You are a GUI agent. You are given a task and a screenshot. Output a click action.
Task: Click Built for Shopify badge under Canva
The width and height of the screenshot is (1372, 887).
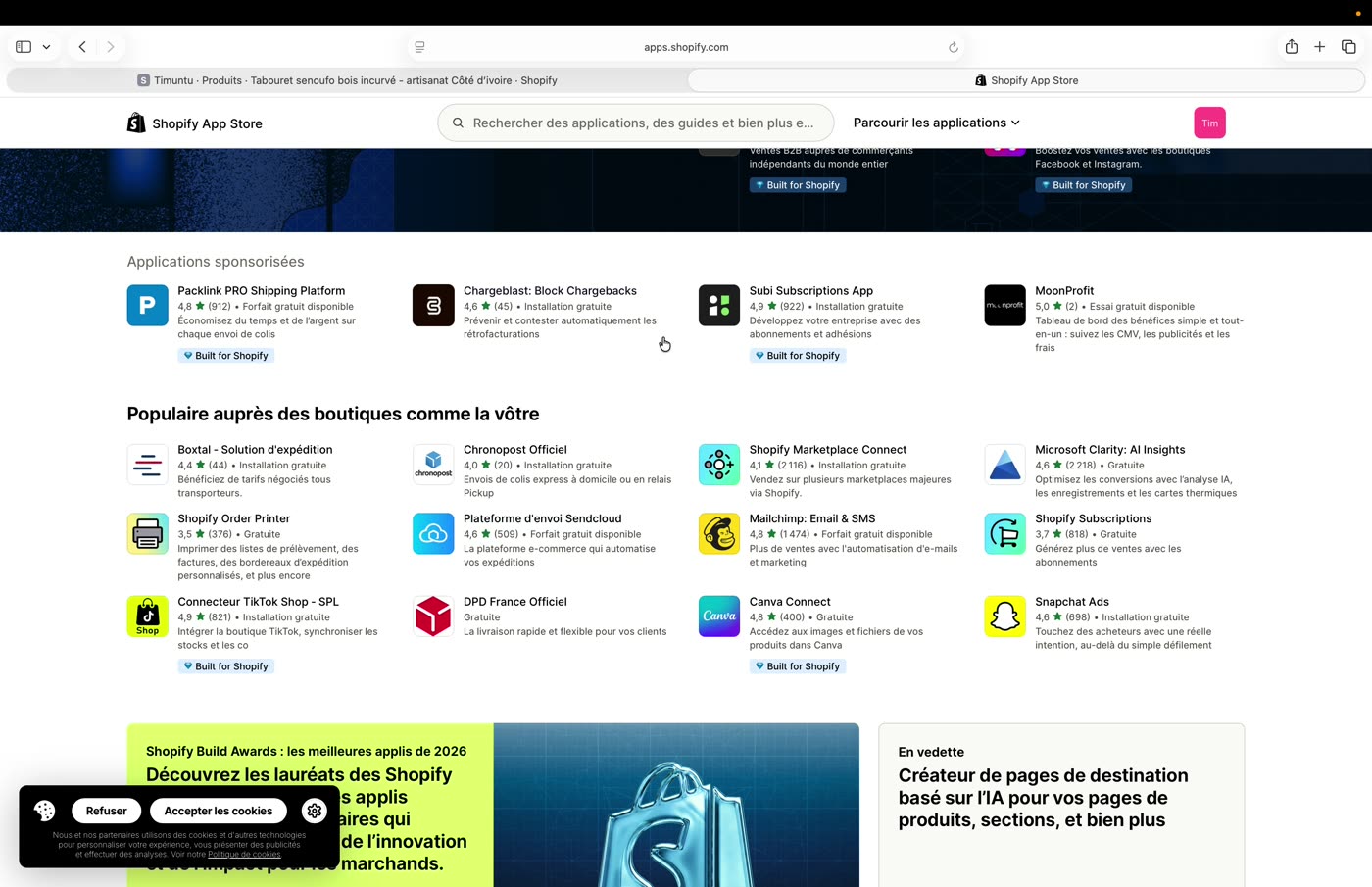click(798, 666)
